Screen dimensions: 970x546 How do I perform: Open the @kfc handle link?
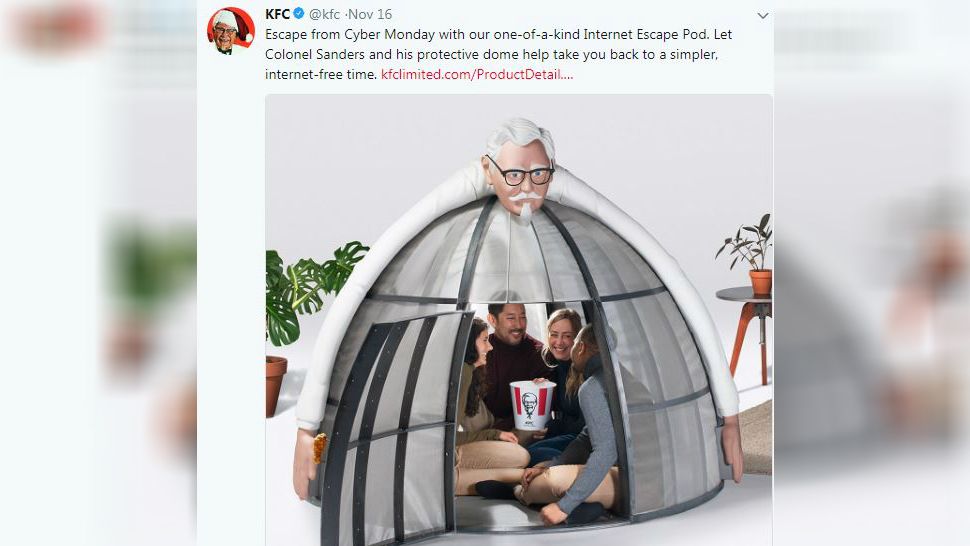(324, 14)
